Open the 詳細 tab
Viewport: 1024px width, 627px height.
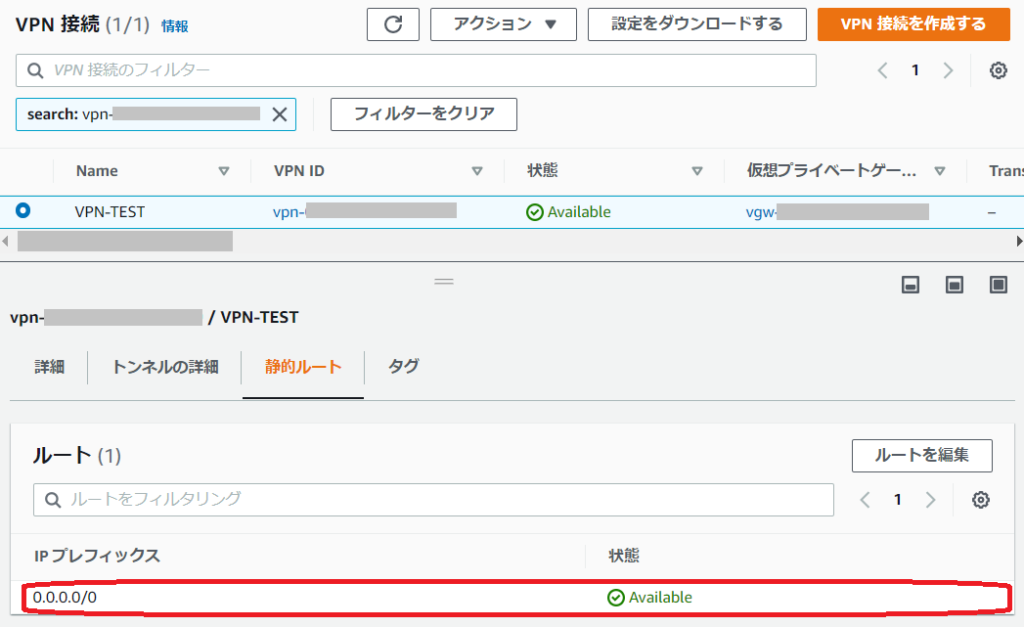pos(49,366)
